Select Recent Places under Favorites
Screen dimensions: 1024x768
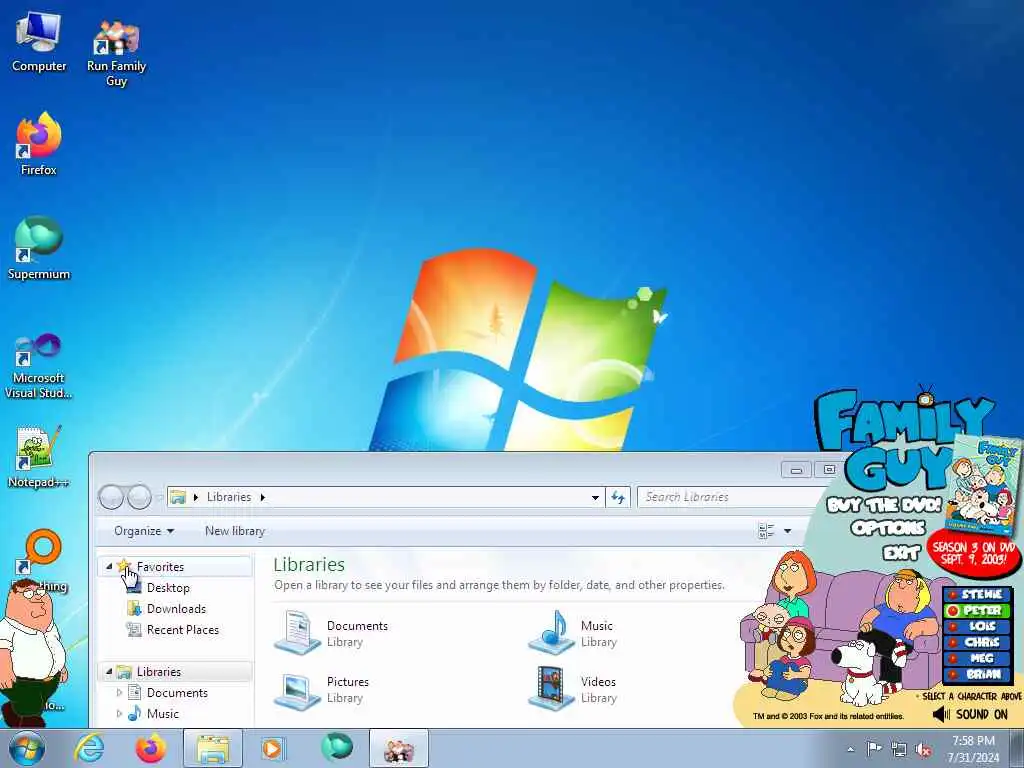click(x=183, y=630)
